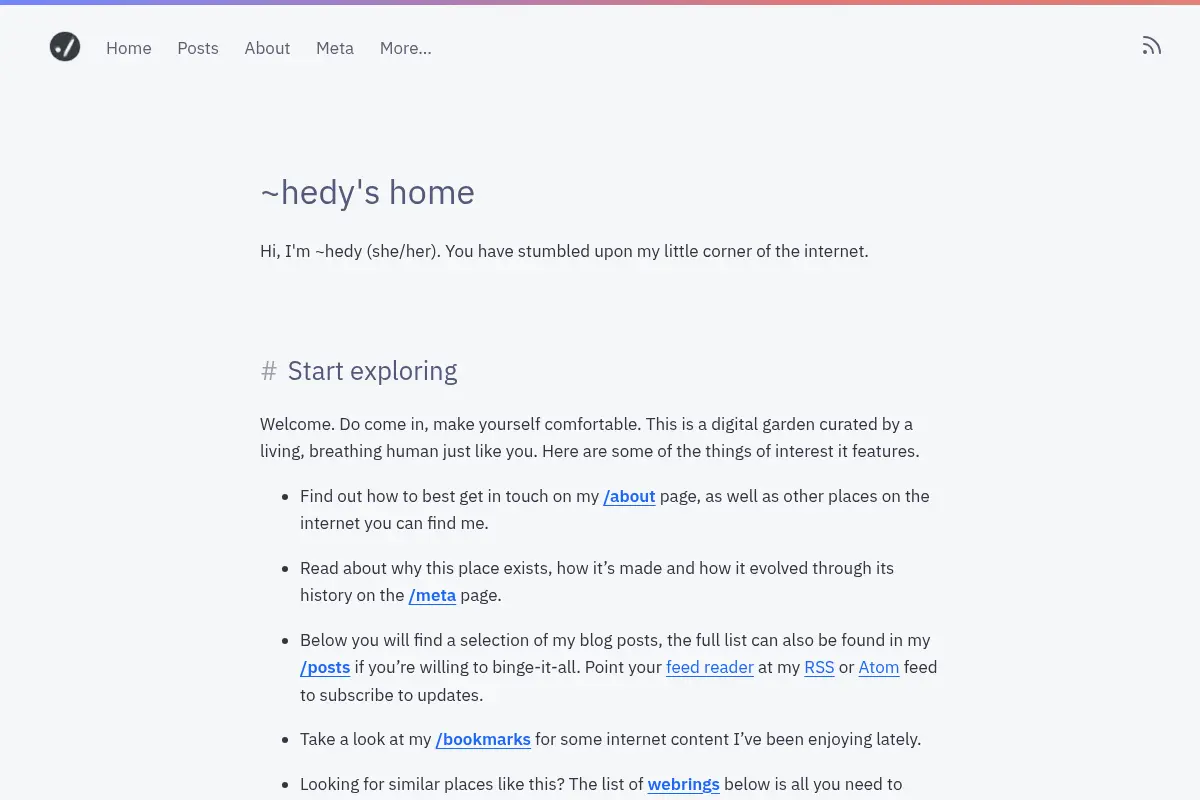Viewport: 1200px width, 800px height.
Task: Select About in the top navigation
Action: (267, 48)
